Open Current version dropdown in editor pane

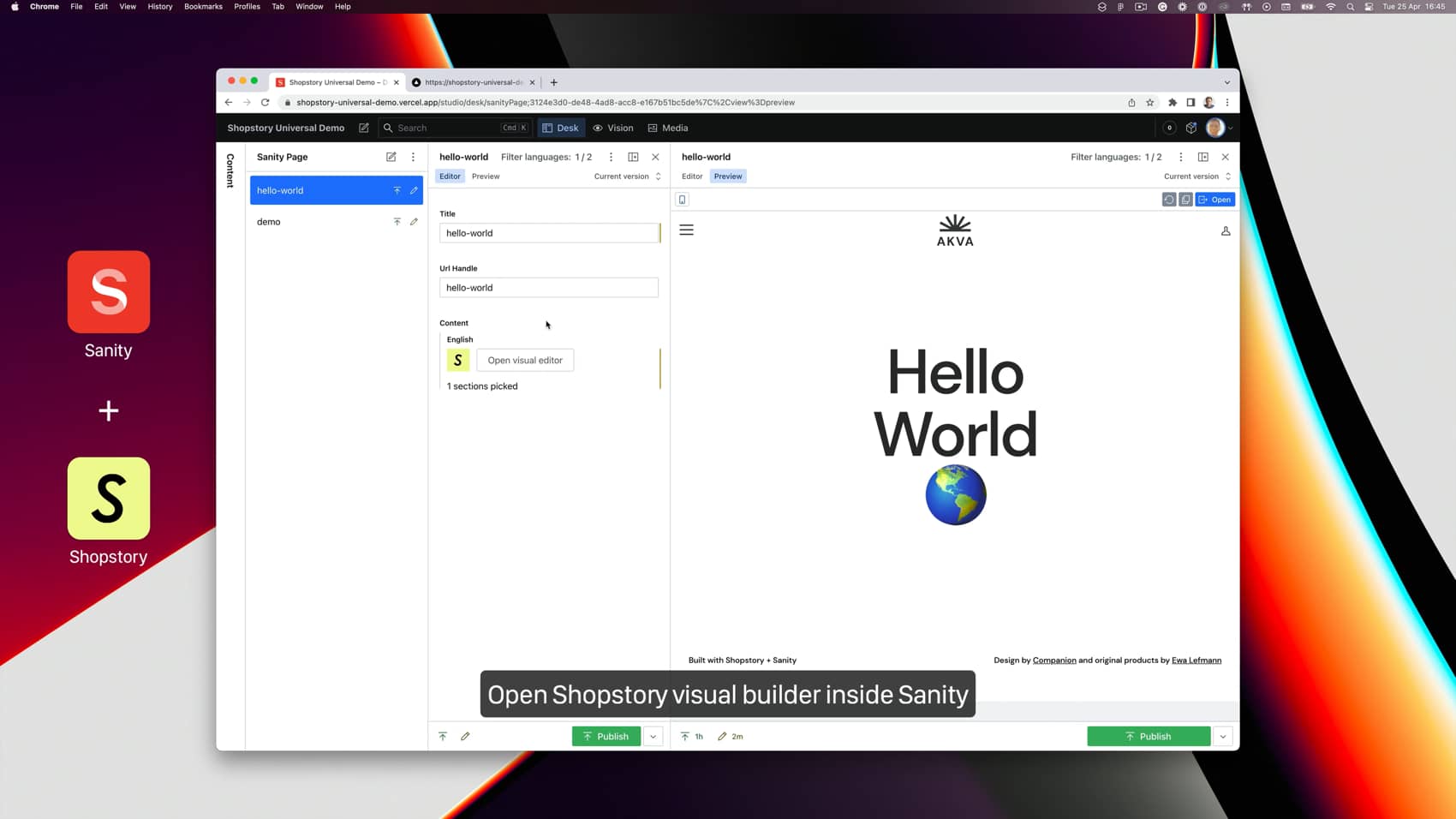tap(628, 176)
